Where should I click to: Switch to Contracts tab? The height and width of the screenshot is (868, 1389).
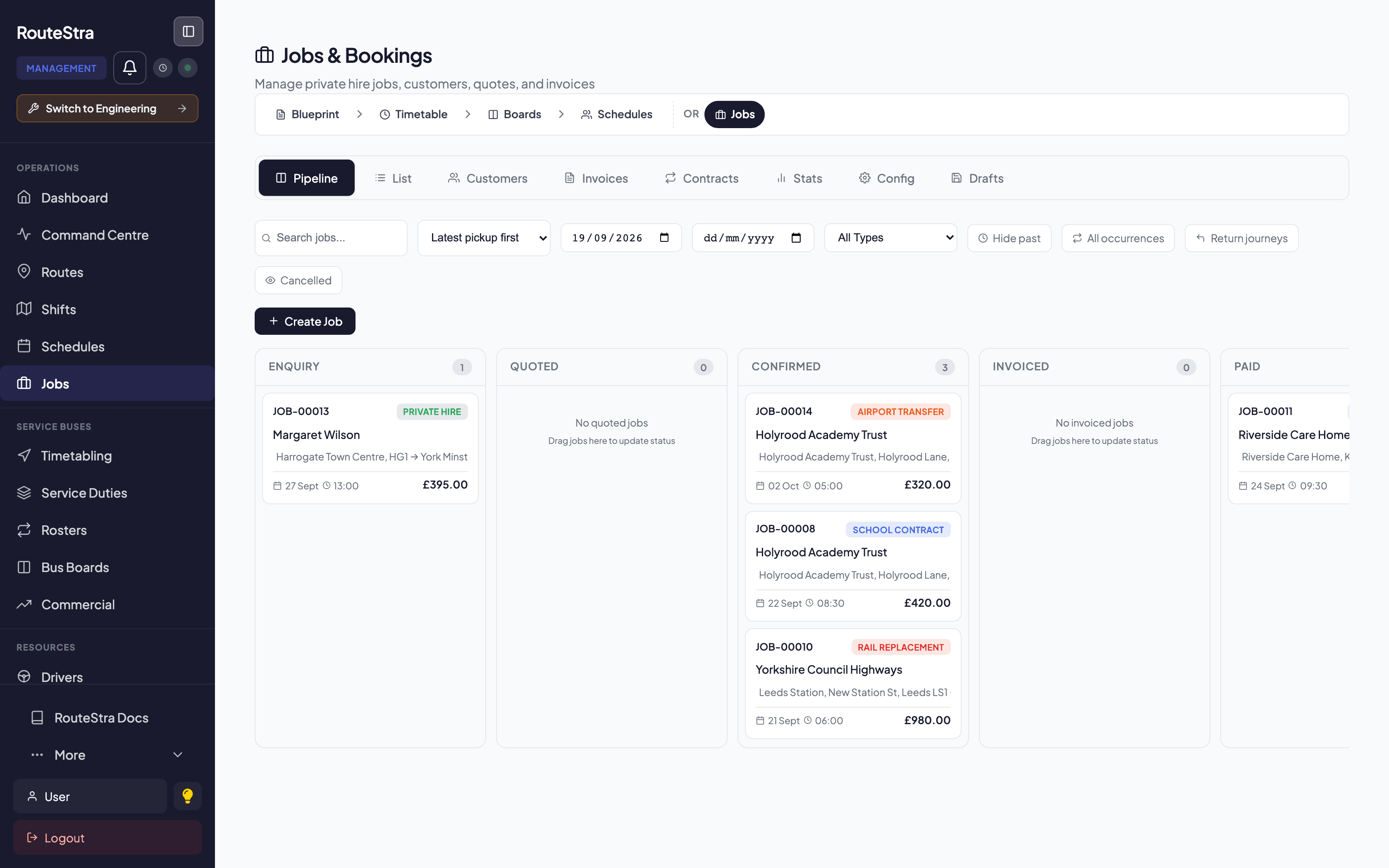(702, 178)
